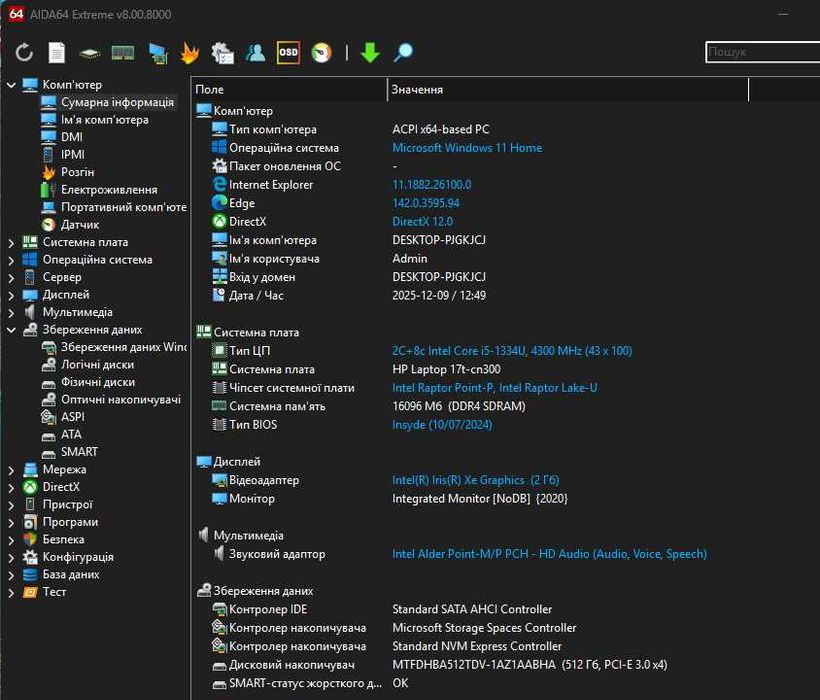This screenshot has height=700, width=820.
Task: Open the Портативний комп'ютер tree item
Action: (123, 207)
